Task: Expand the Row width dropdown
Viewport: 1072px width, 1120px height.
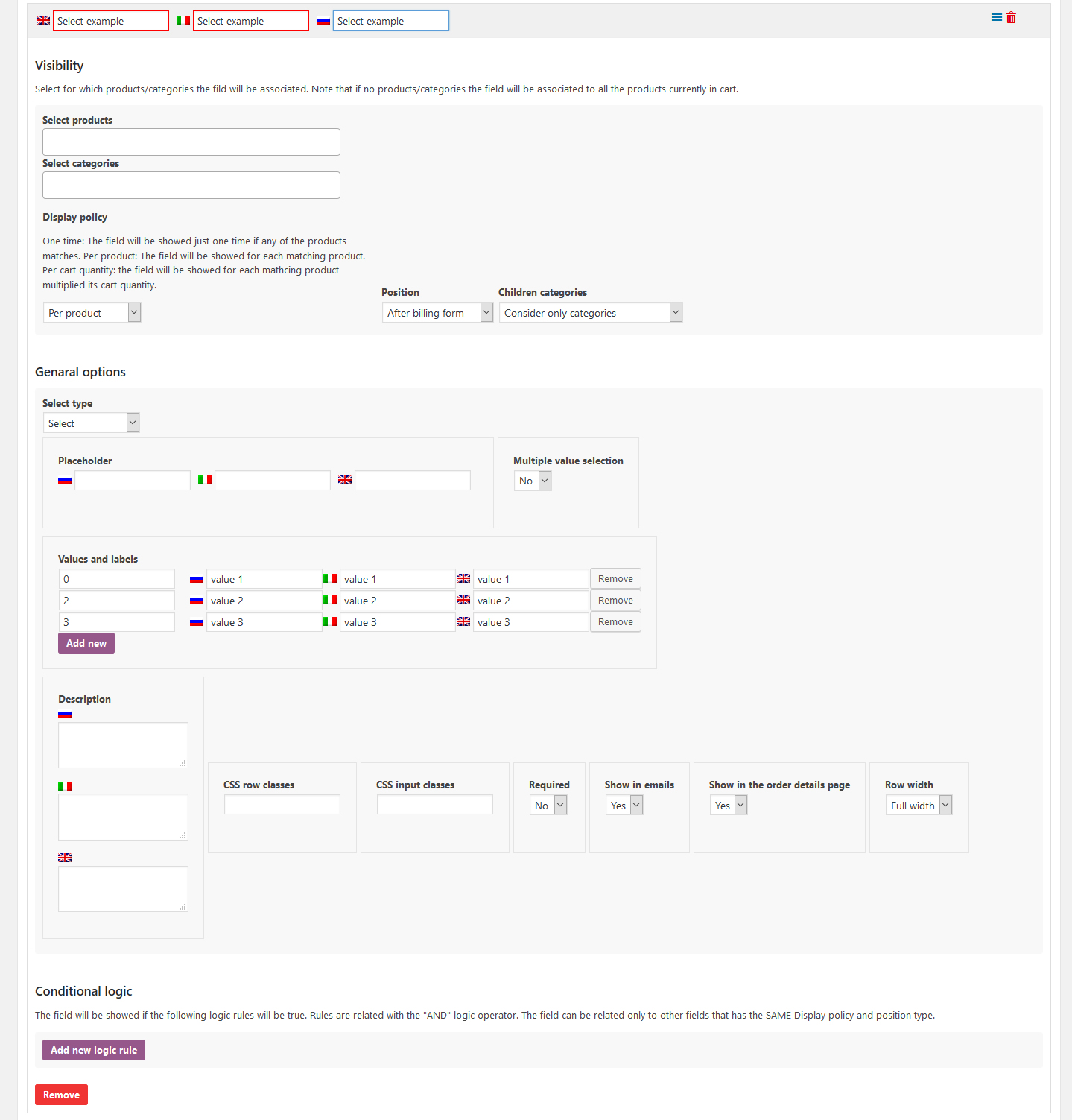Action: coord(919,806)
